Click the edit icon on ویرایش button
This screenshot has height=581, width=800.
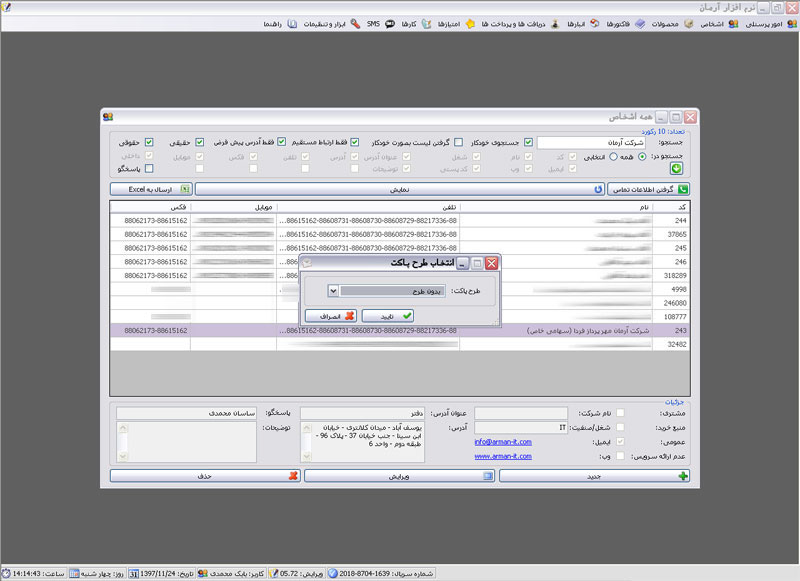[488, 476]
